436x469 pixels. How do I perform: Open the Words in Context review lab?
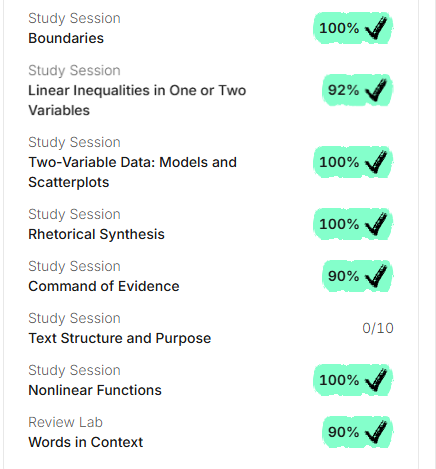[211, 432]
